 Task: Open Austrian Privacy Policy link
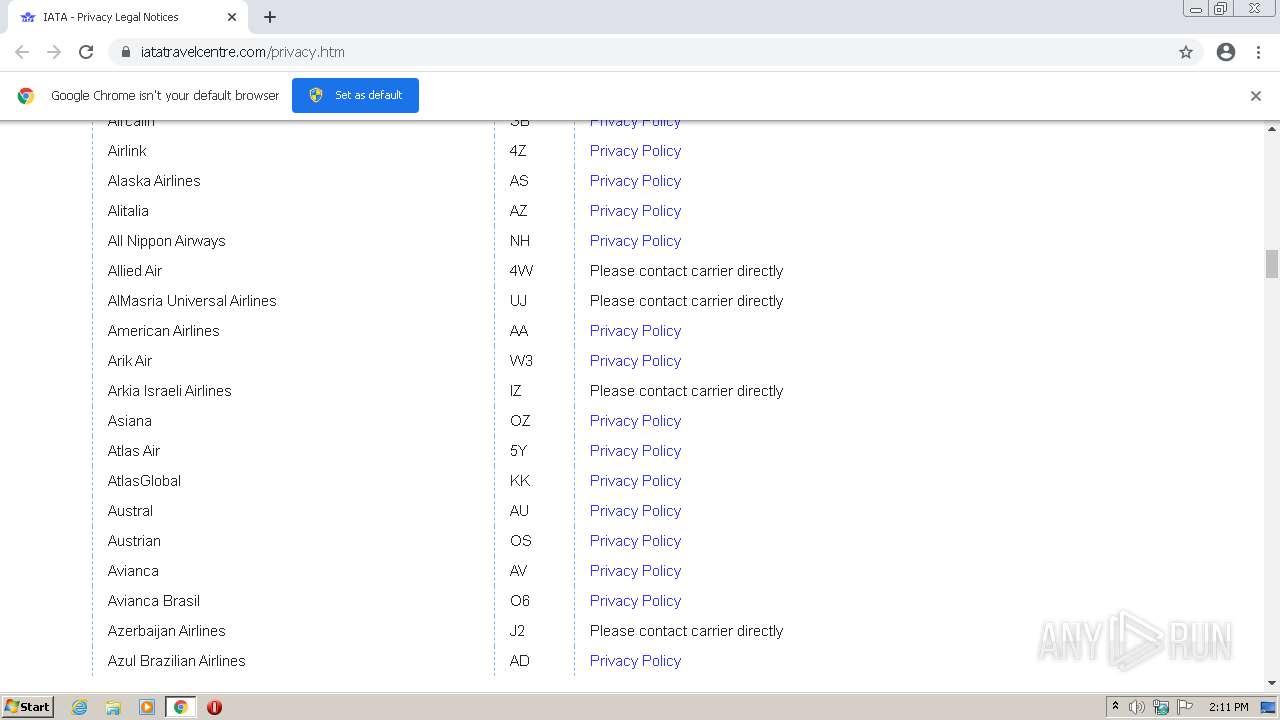pyautogui.click(x=635, y=541)
